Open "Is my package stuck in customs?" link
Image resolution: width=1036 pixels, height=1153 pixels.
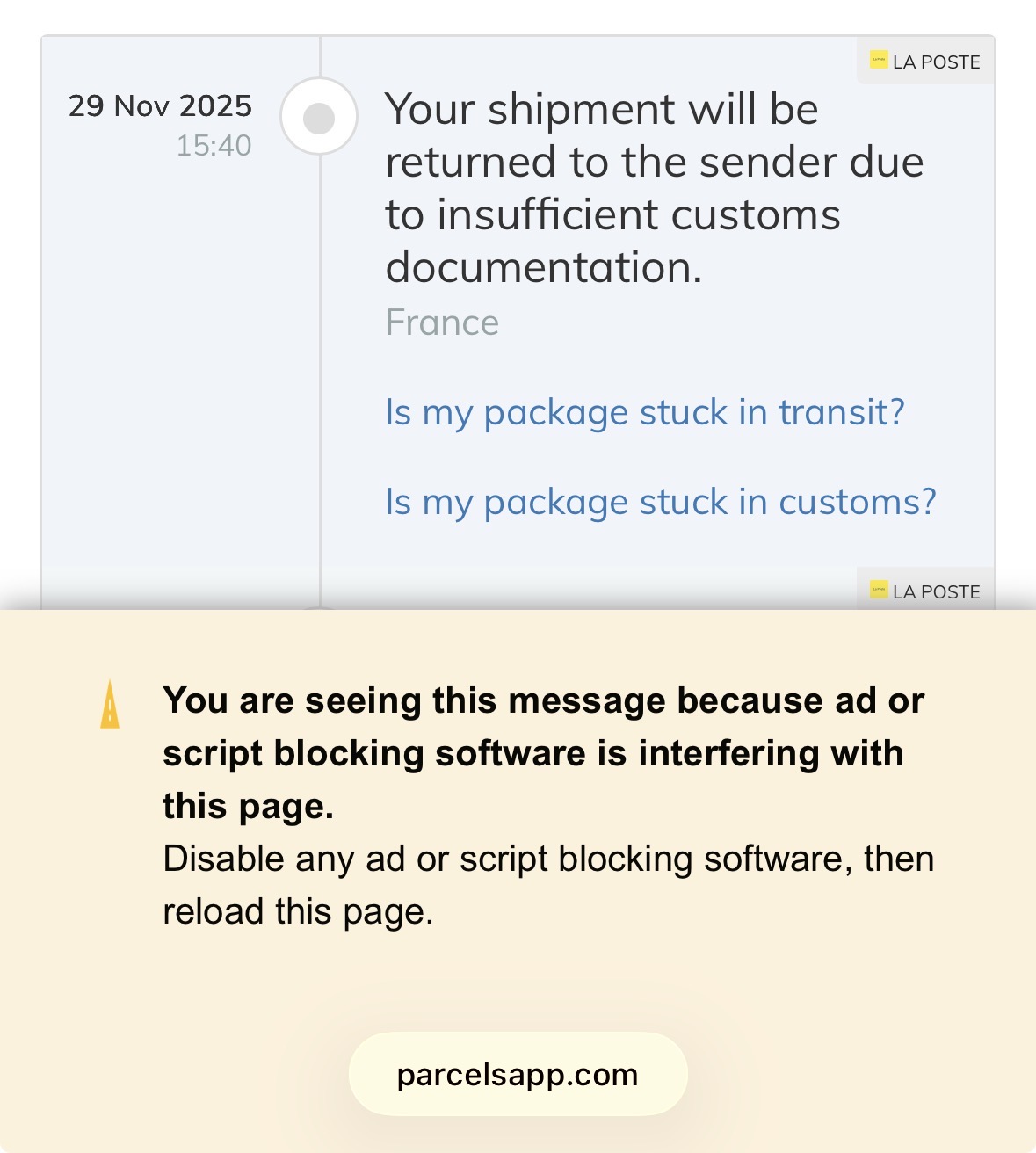pos(661,502)
